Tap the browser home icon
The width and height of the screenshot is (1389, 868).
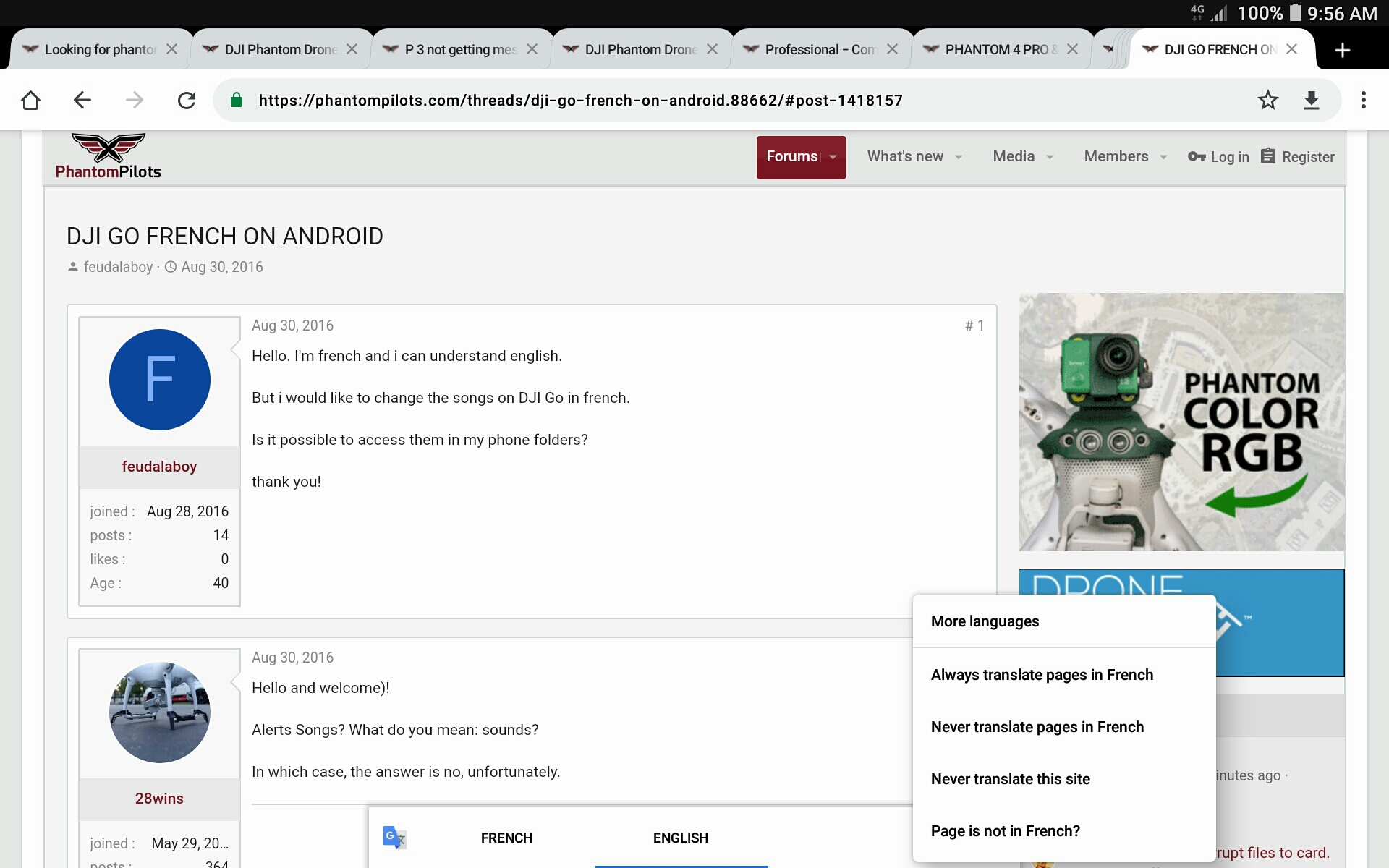30,100
